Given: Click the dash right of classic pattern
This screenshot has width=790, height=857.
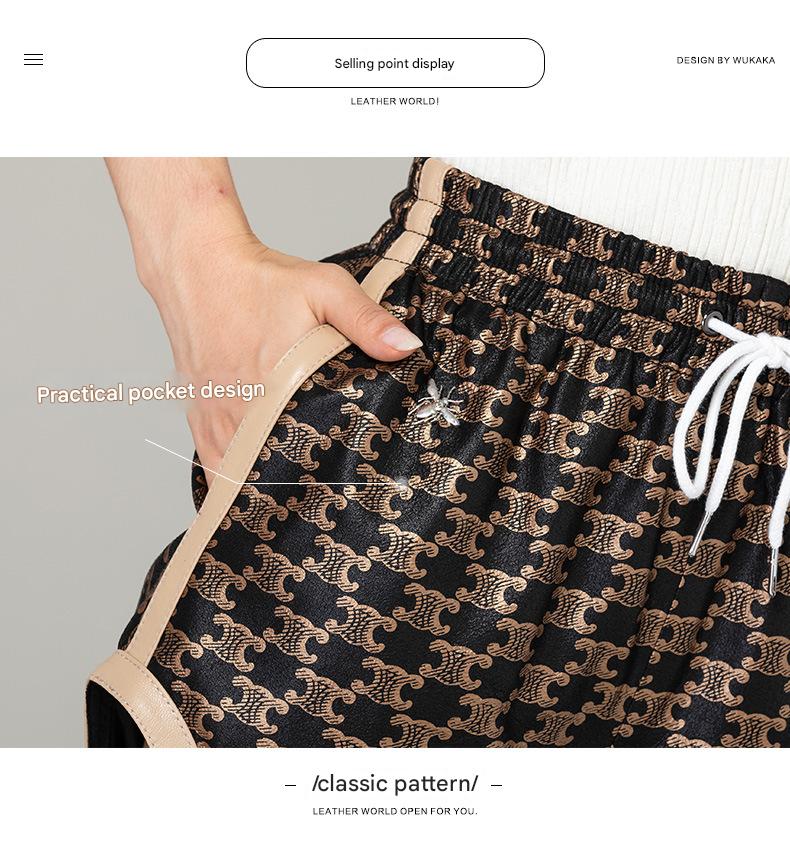Looking at the screenshot, I should 496,785.
